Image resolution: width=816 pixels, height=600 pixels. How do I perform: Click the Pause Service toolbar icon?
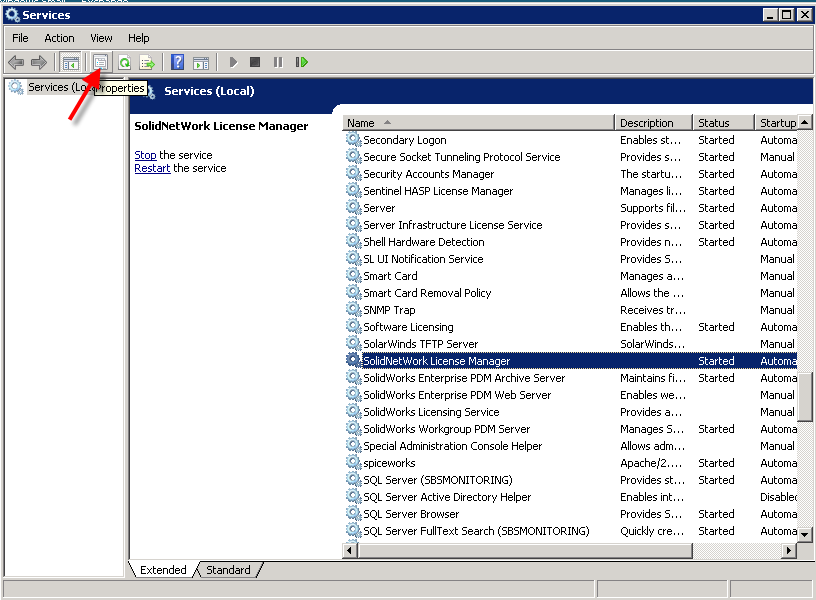point(278,62)
